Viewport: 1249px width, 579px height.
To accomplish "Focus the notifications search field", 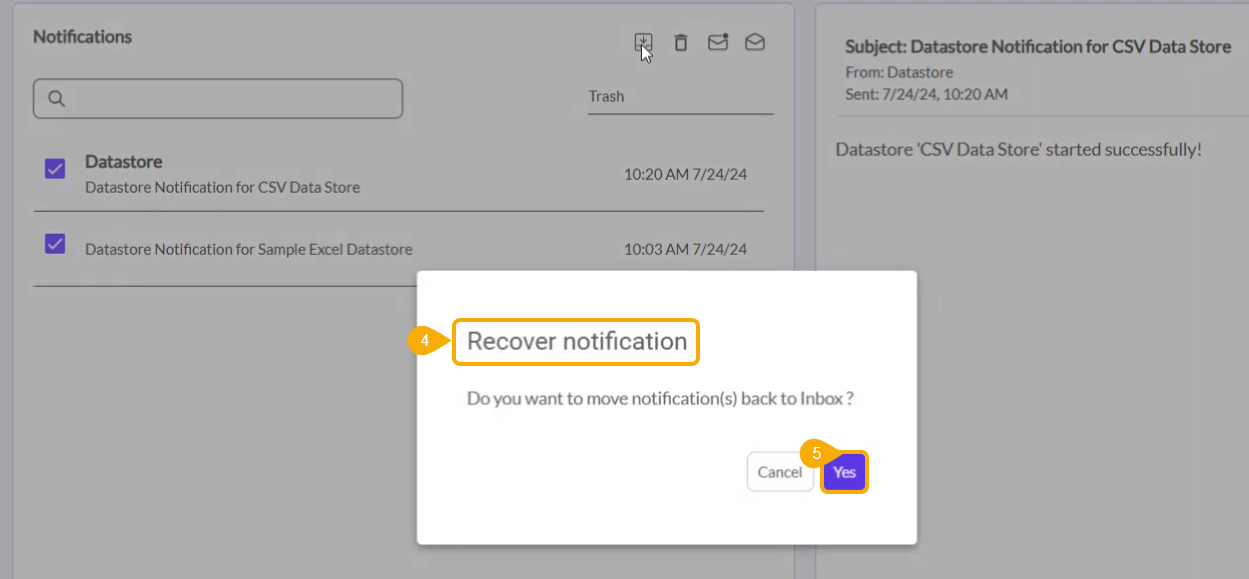I will (x=230, y=98).
